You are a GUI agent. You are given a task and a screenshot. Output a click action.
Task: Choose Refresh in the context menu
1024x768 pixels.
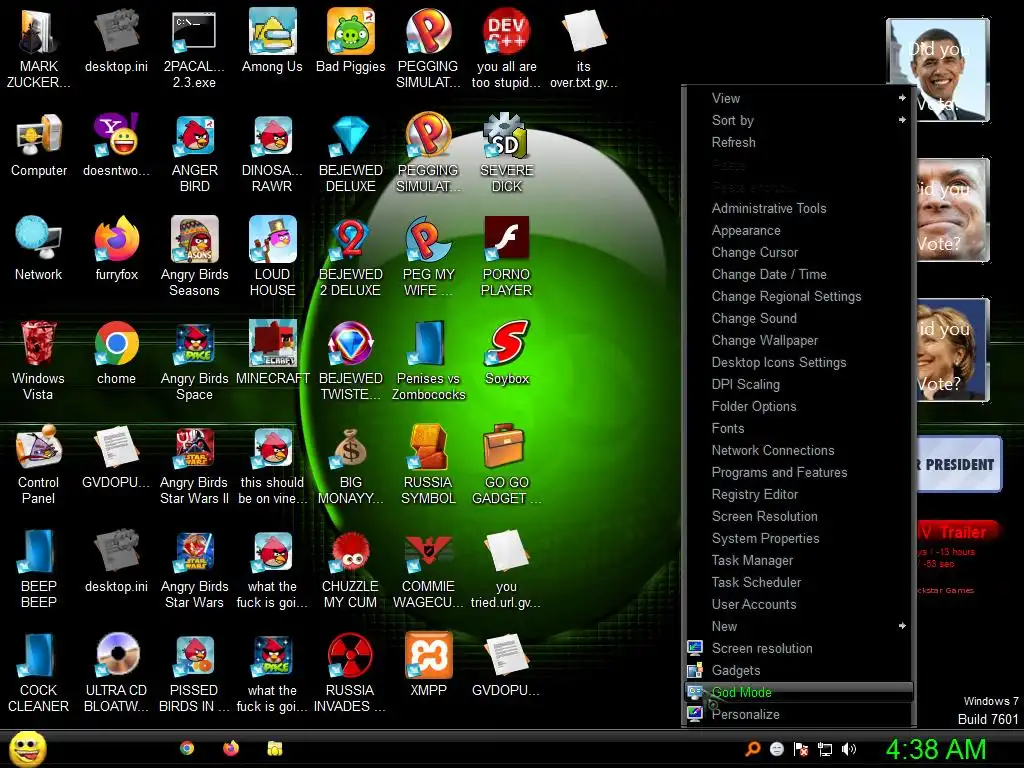tap(799, 142)
